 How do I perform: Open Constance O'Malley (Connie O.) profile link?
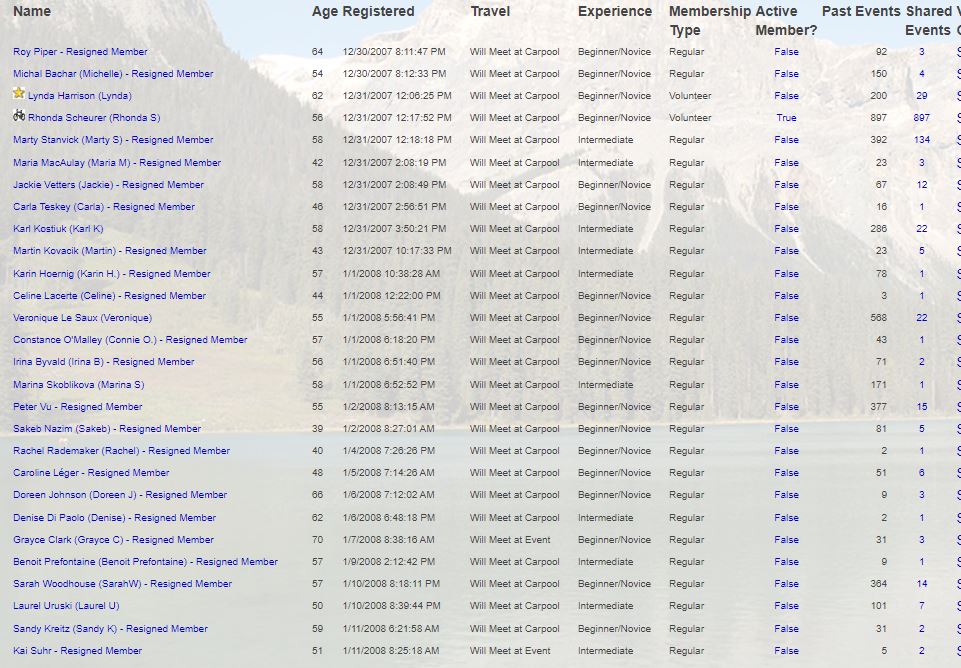tap(130, 340)
